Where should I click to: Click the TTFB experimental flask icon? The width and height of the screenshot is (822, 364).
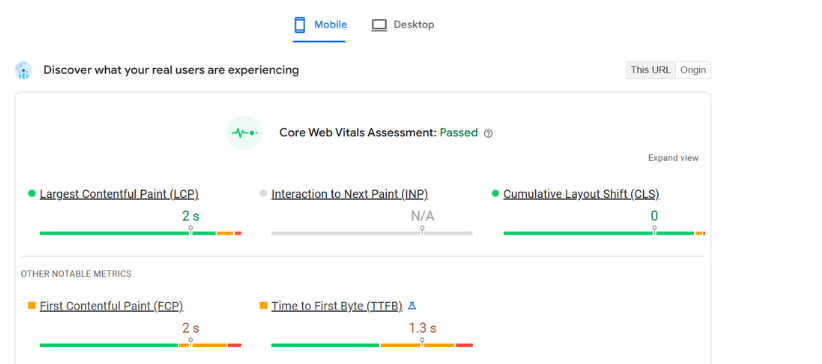(x=412, y=305)
